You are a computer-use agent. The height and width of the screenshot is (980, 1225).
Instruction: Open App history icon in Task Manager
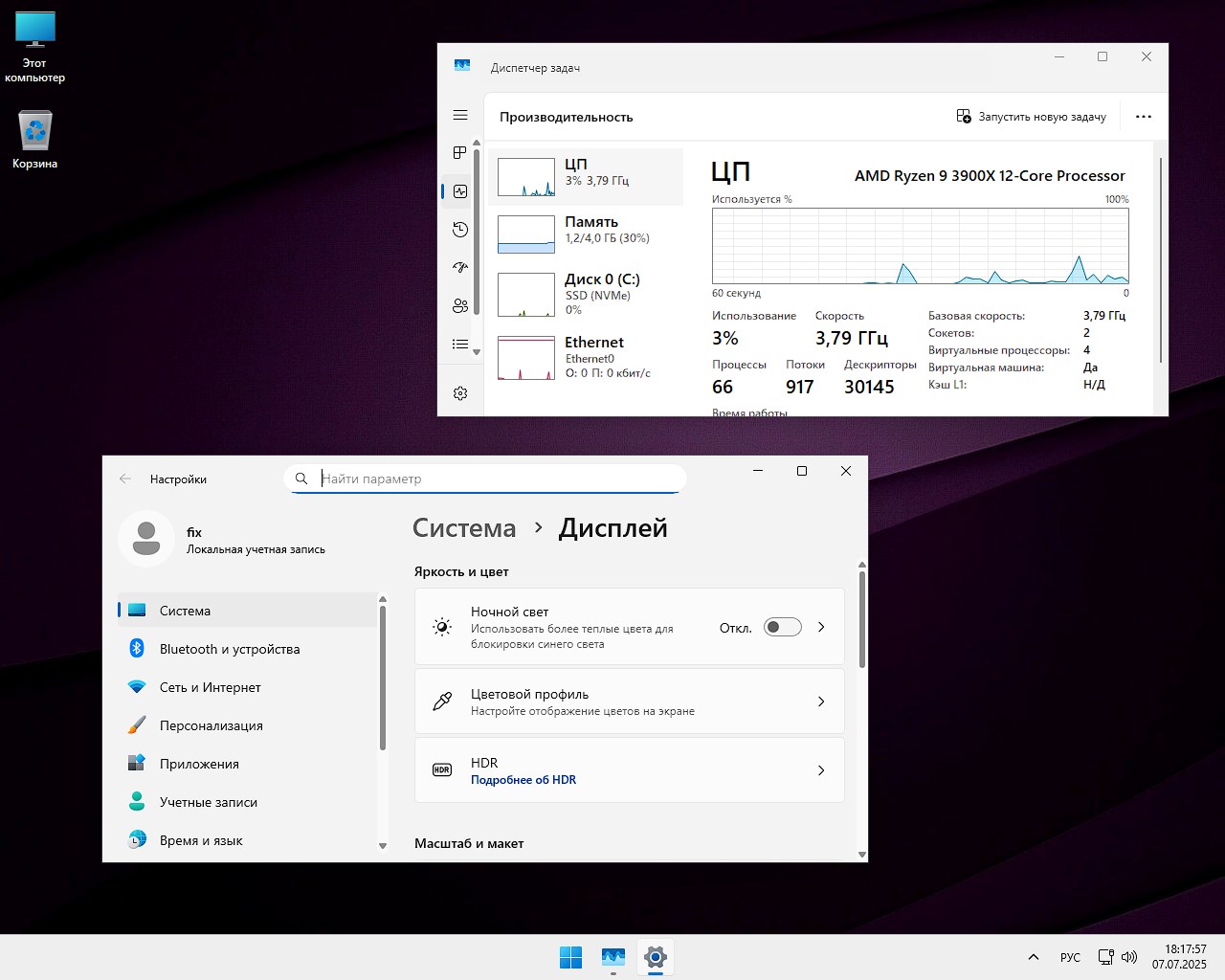[x=460, y=230]
